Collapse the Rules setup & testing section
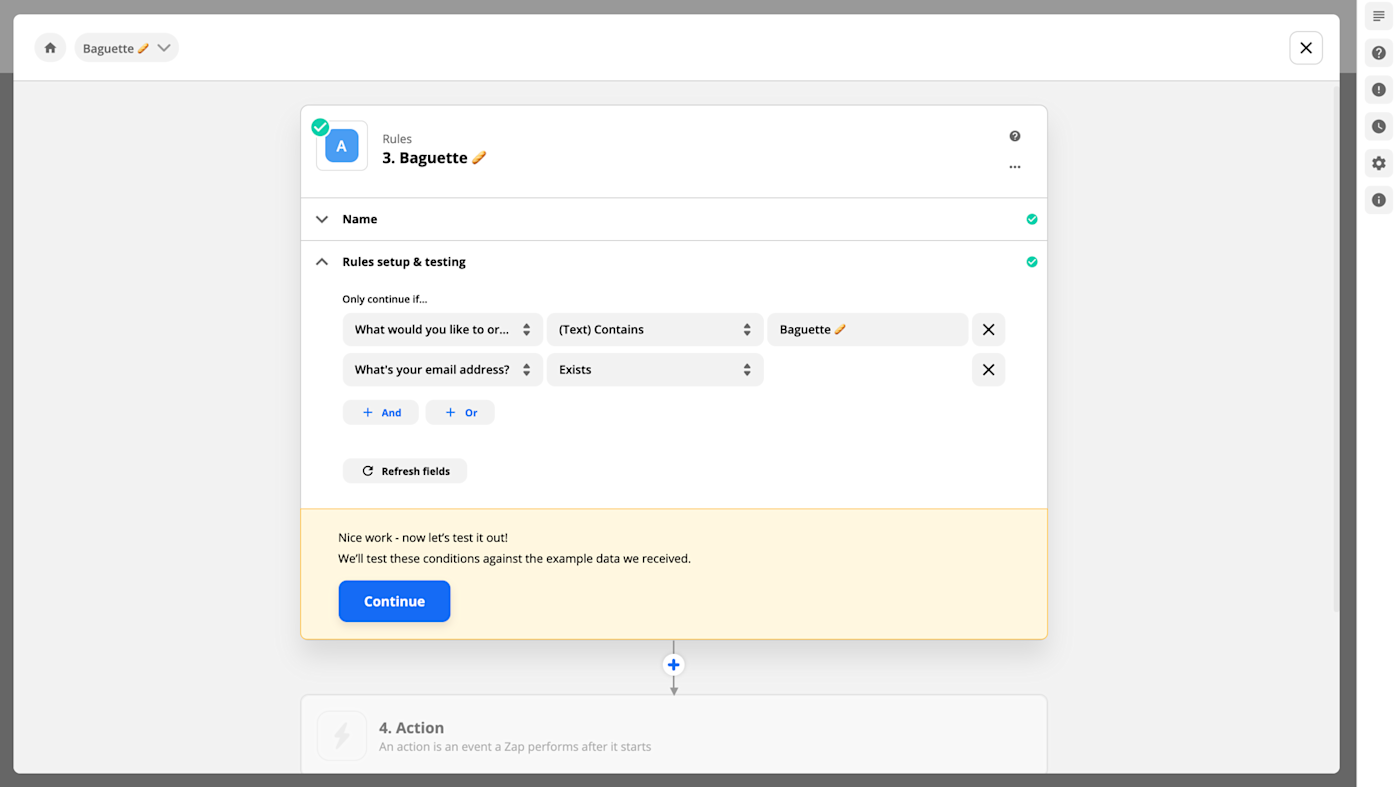Image resolution: width=1400 pixels, height=787 pixels. [x=322, y=262]
